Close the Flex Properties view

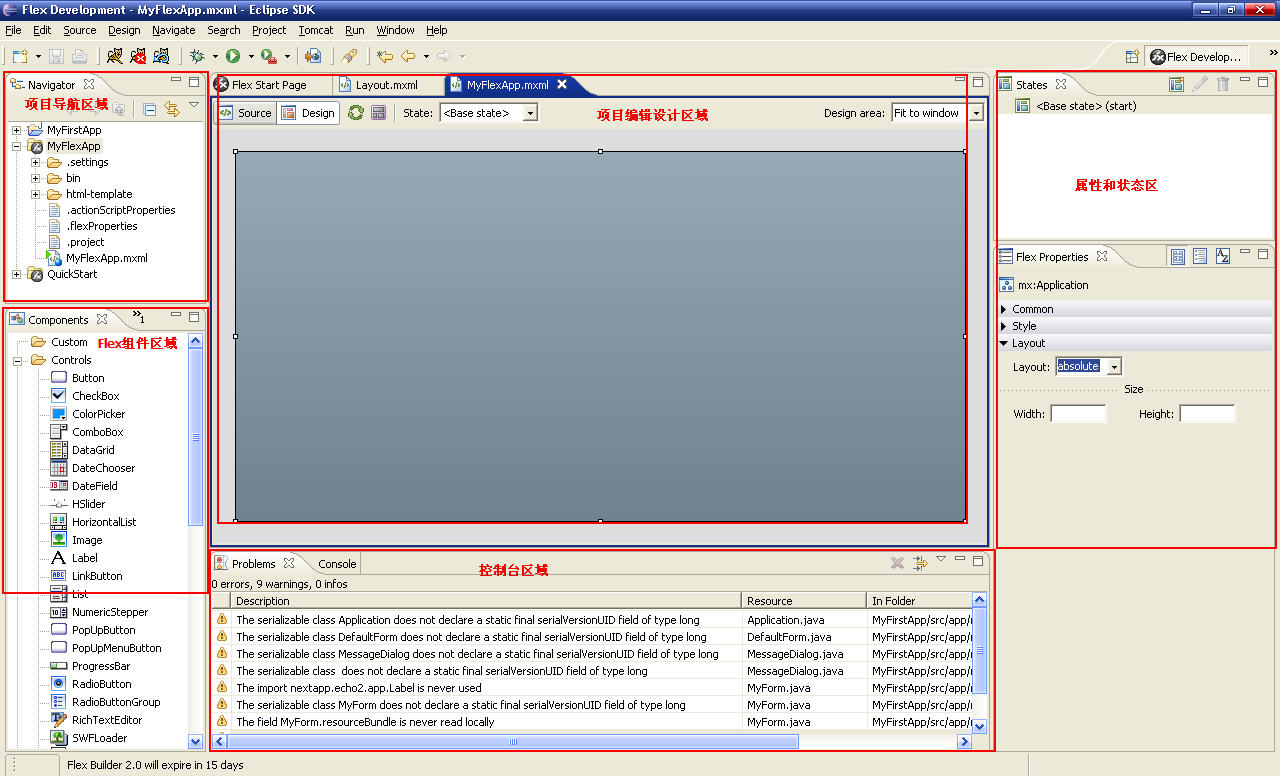(1102, 257)
